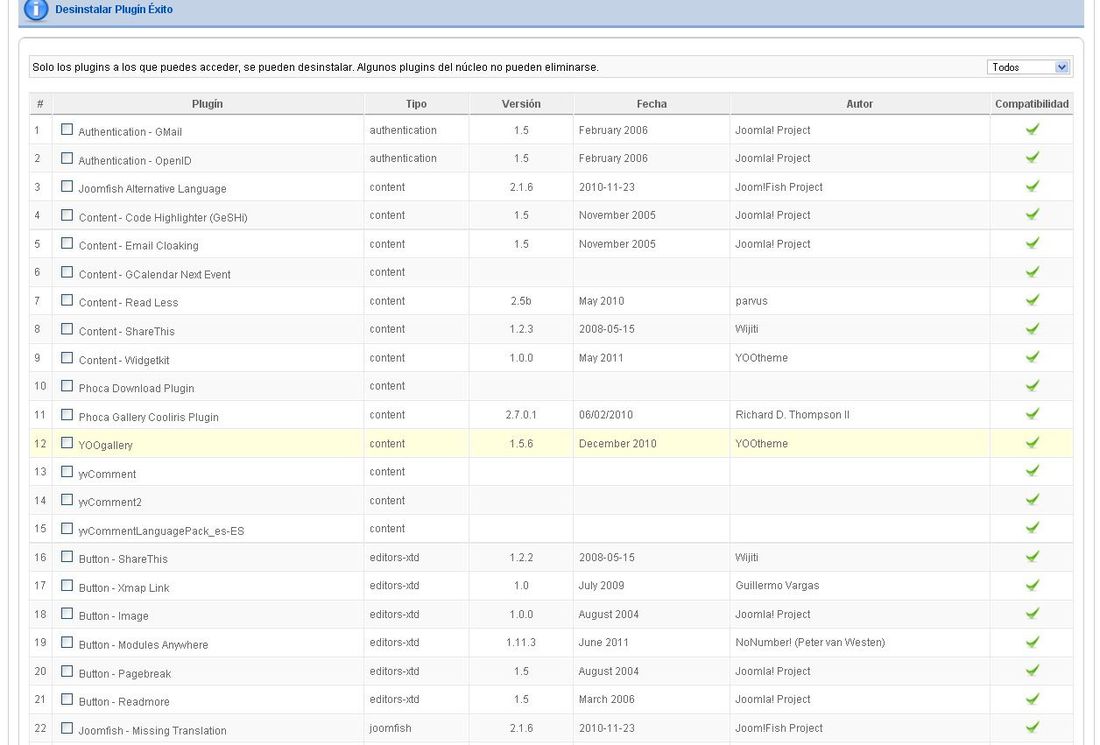
Task: Click version 1.11.3 cell
Action: [x=521, y=642]
